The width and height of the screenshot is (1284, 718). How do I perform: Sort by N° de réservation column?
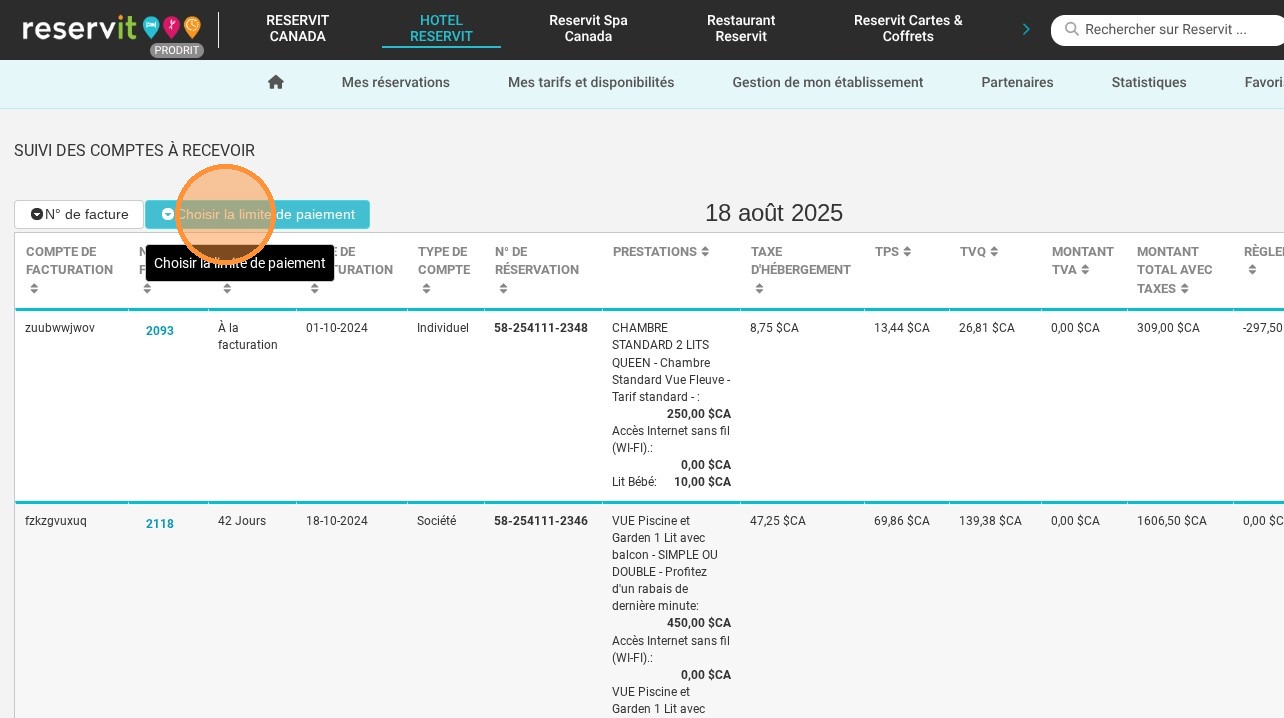point(503,289)
